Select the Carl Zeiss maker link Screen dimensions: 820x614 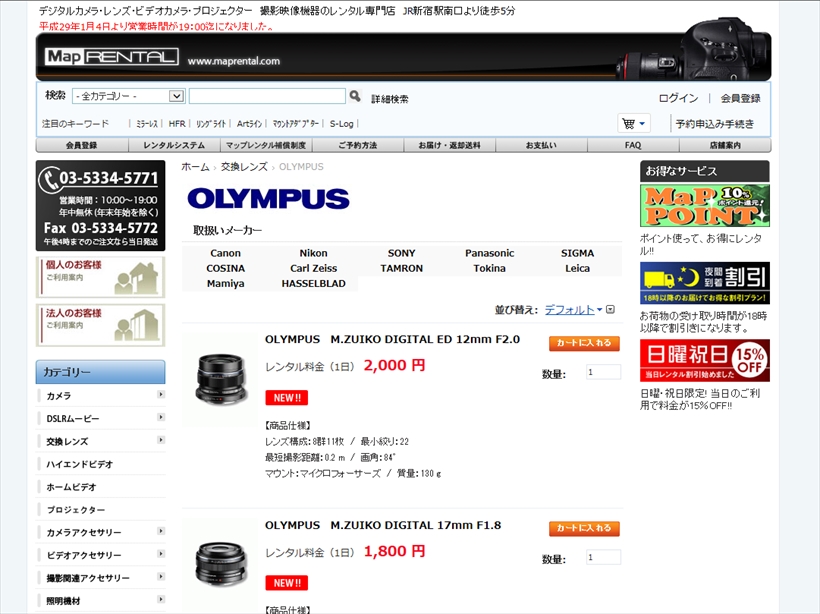pyautogui.click(x=313, y=268)
